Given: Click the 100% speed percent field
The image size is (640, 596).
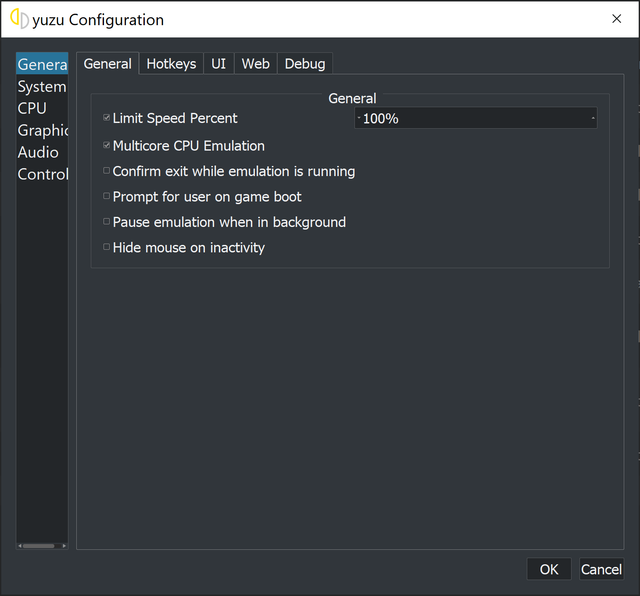Looking at the screenshot, I should pos(476,118).
